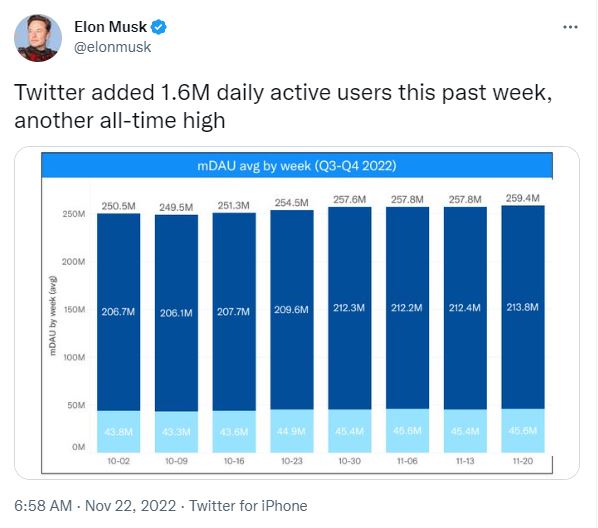Screen dimensions: 598x528
Task: Click the light blue 45.6M segment for 11-06
Action: pos(407,431)
